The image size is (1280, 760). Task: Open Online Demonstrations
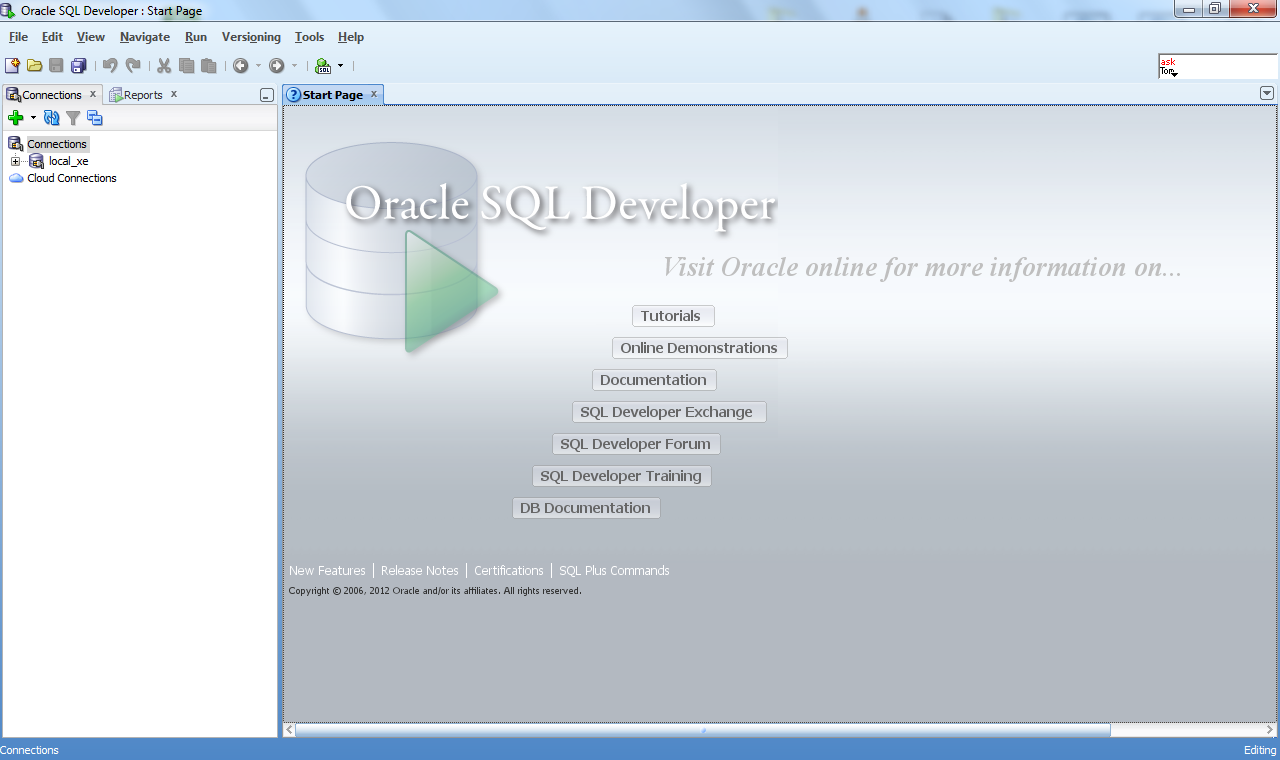(x=700, y=348)
